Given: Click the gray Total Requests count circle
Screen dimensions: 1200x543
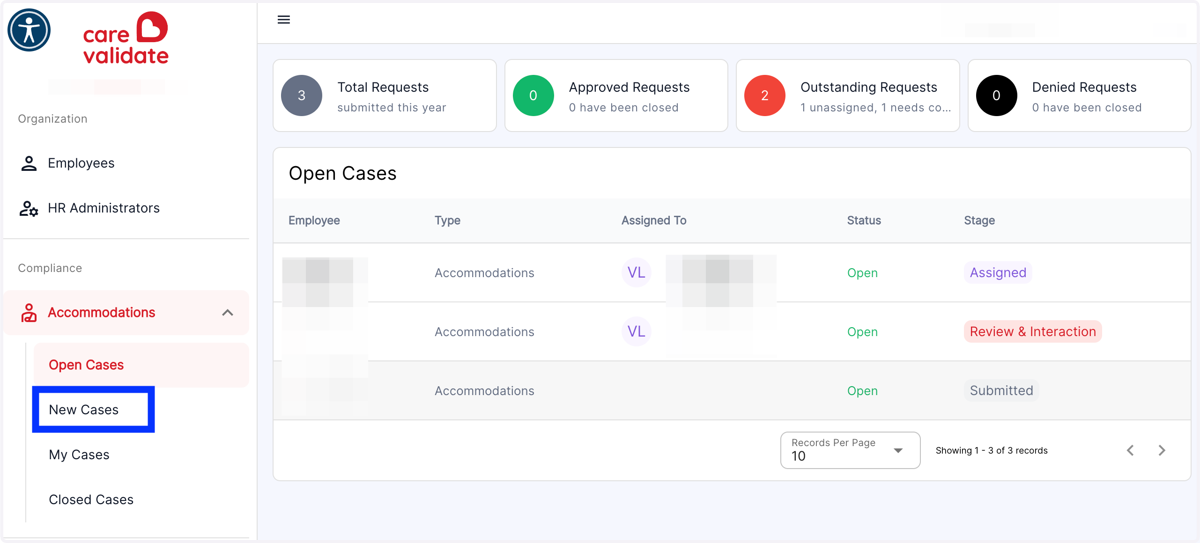Looking at the screenshot, I should click(x=302, y=96).
